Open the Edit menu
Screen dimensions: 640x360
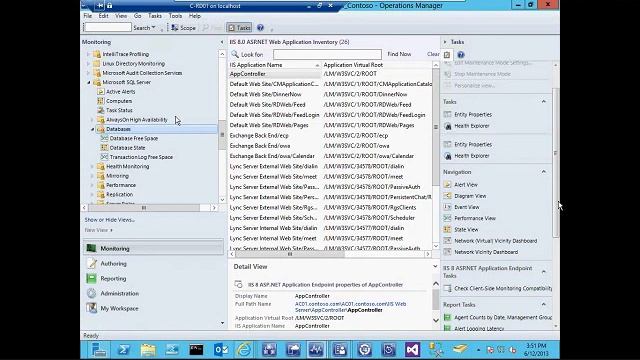[x=103, y=16]
